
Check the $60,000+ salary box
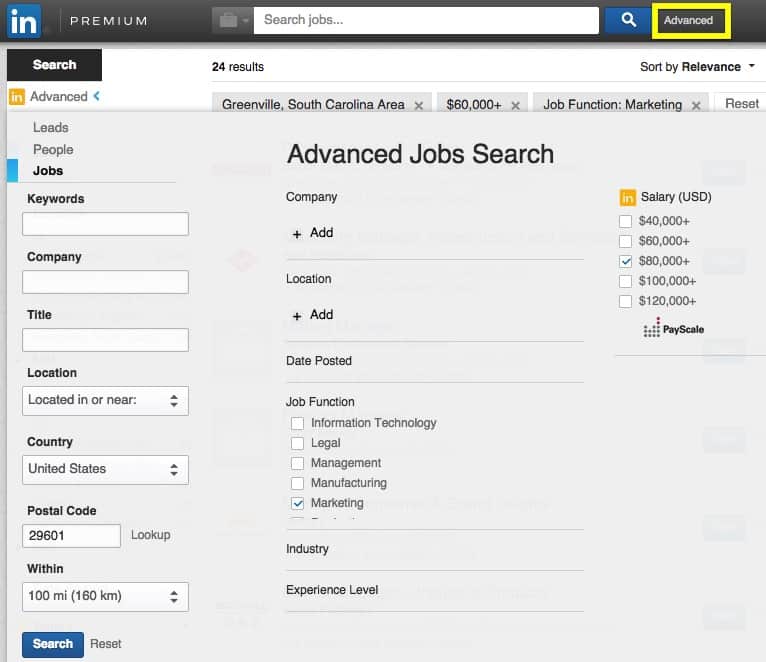pyautogui.click(x=625, y=241)
